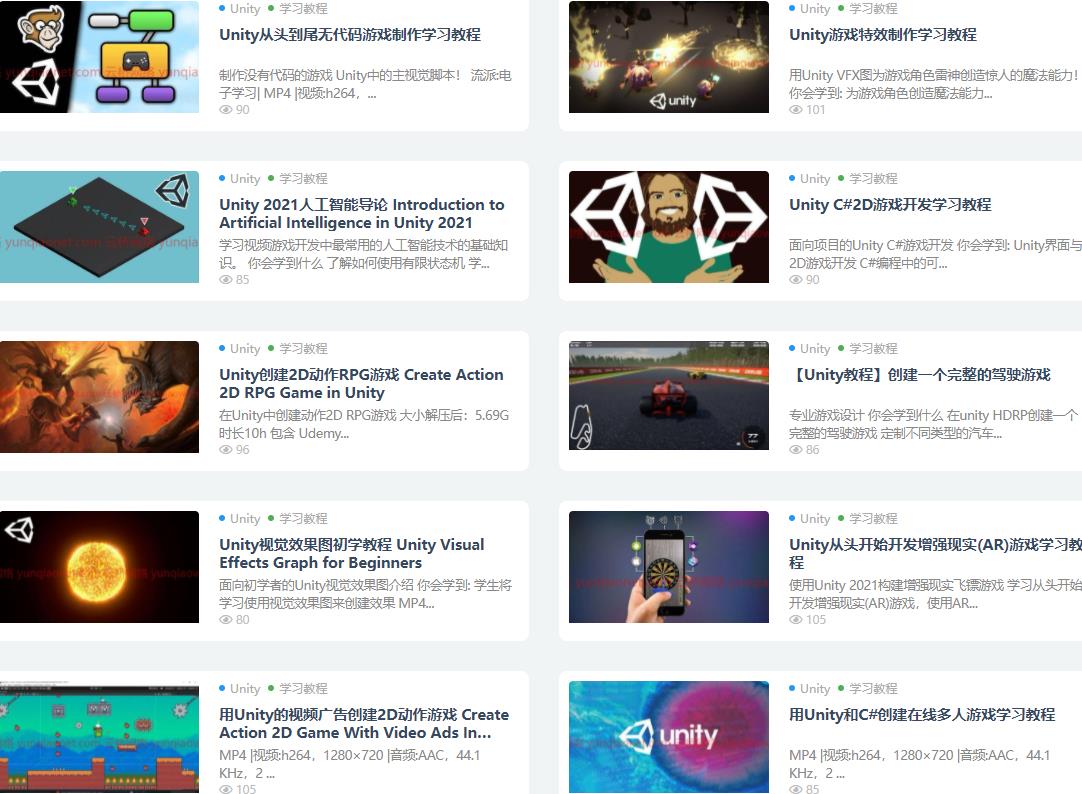Open the Unity从头到尾无代码游戏制作学习教程 title link

pyautogui.click(x=350, y=34)
